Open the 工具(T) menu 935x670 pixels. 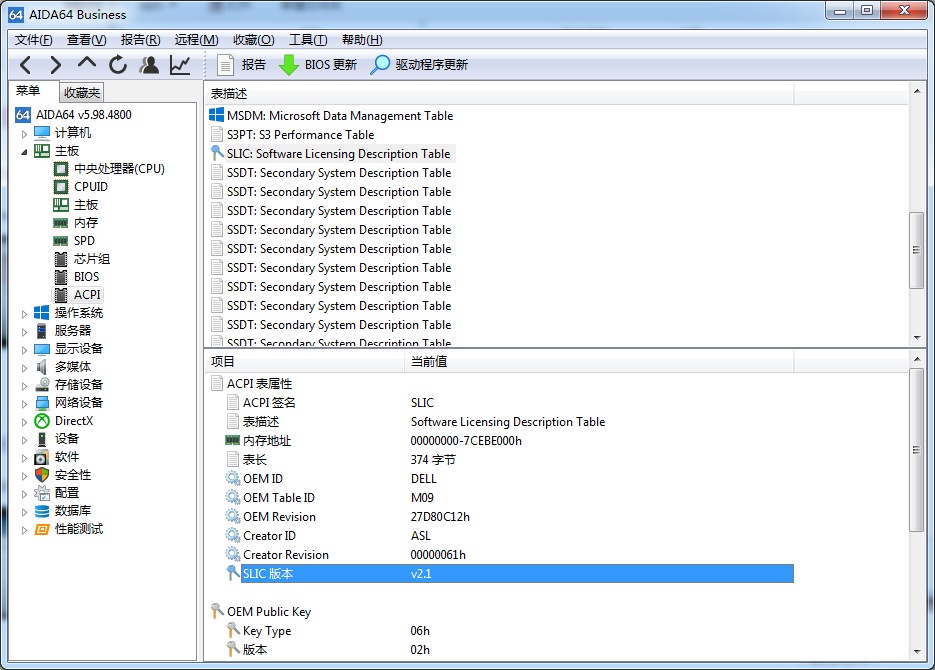[307, 40]
